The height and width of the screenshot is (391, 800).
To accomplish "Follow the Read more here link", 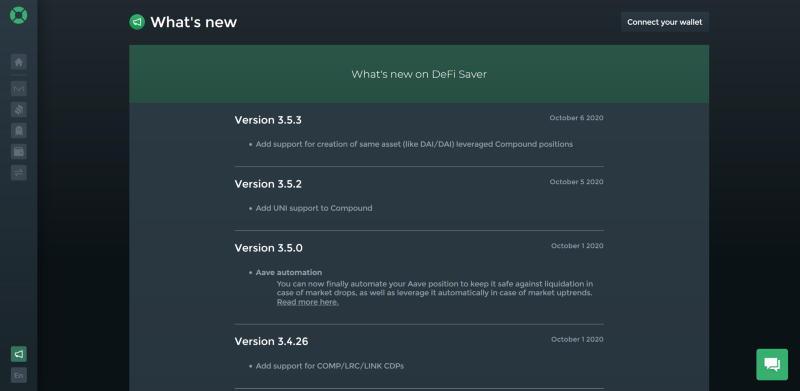I will click(x=308, y=302).
